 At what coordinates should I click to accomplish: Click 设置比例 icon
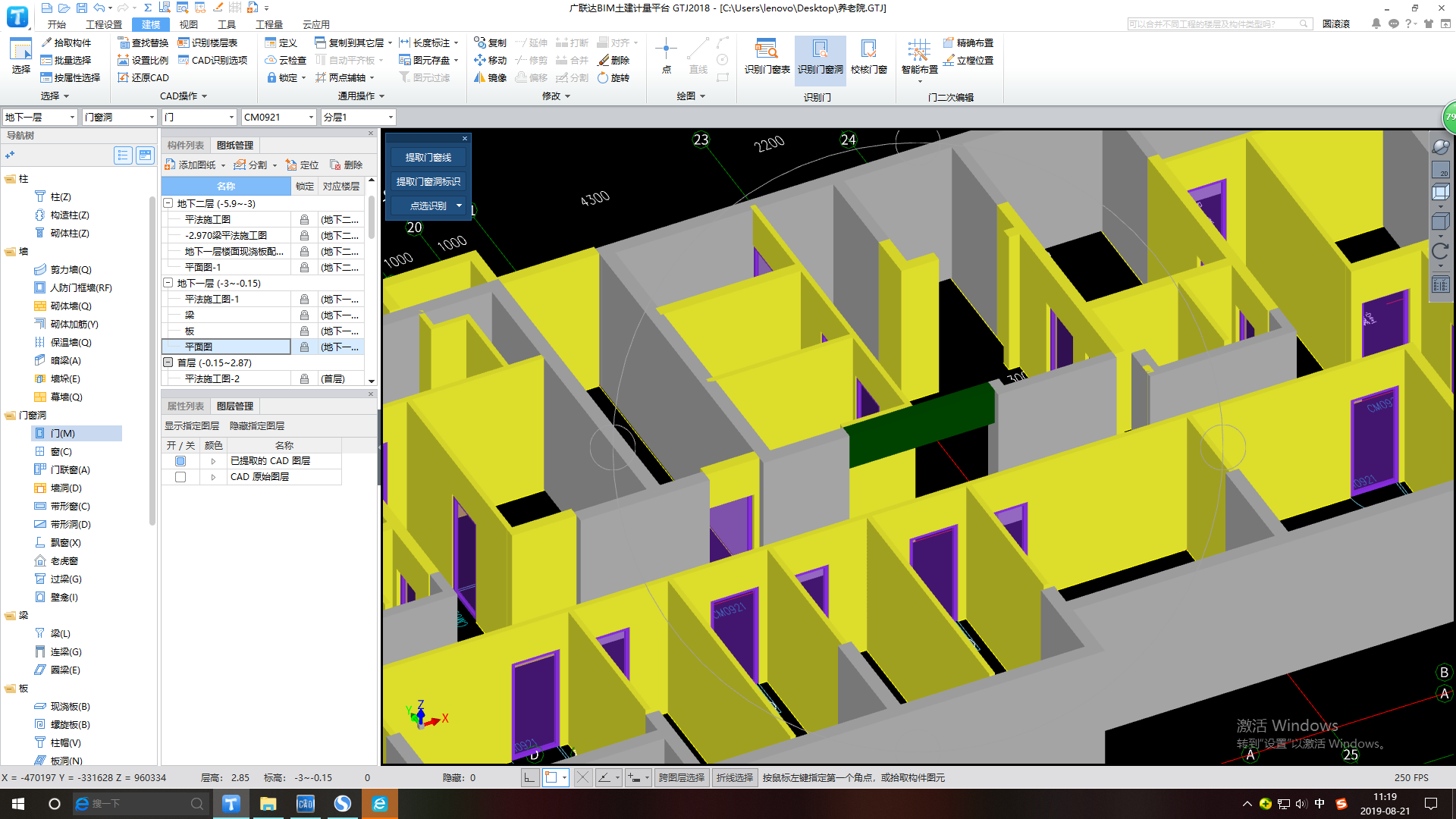[124, 60]
